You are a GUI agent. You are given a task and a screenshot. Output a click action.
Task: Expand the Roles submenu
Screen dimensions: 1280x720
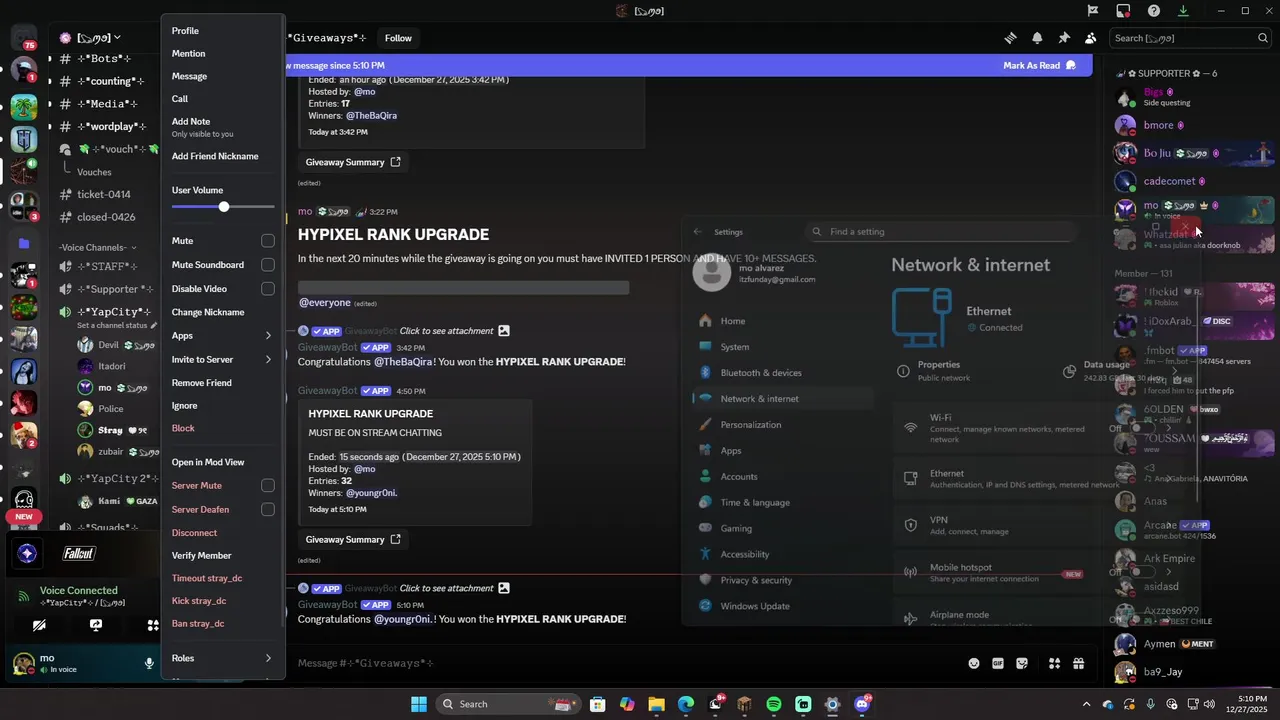(x=222, y=658)
